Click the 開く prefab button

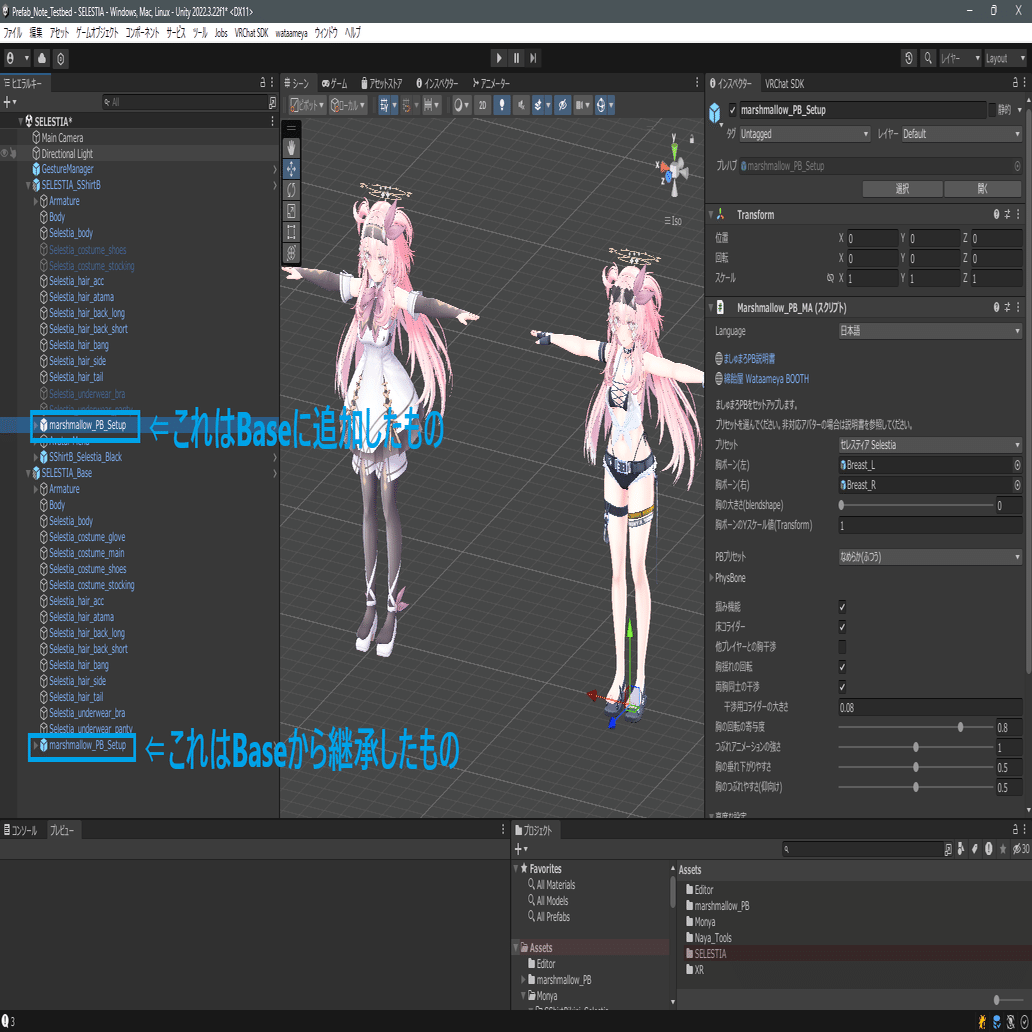click(x=983, y=189)
